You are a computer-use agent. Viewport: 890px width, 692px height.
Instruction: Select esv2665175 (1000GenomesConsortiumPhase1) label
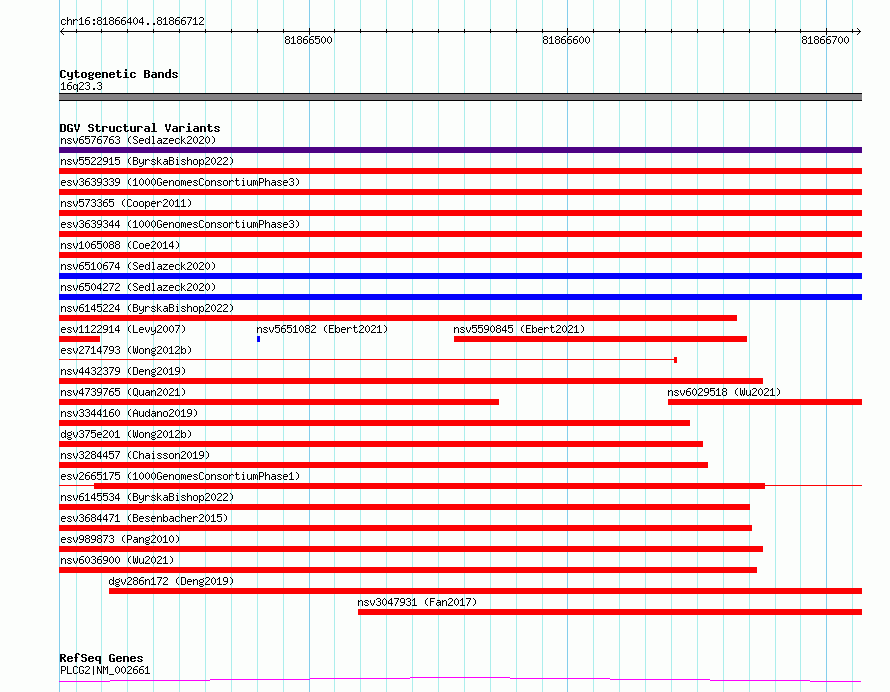pos(180,476)
